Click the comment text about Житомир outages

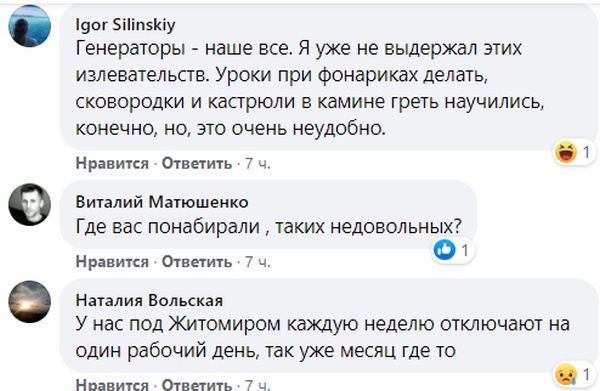323,337
